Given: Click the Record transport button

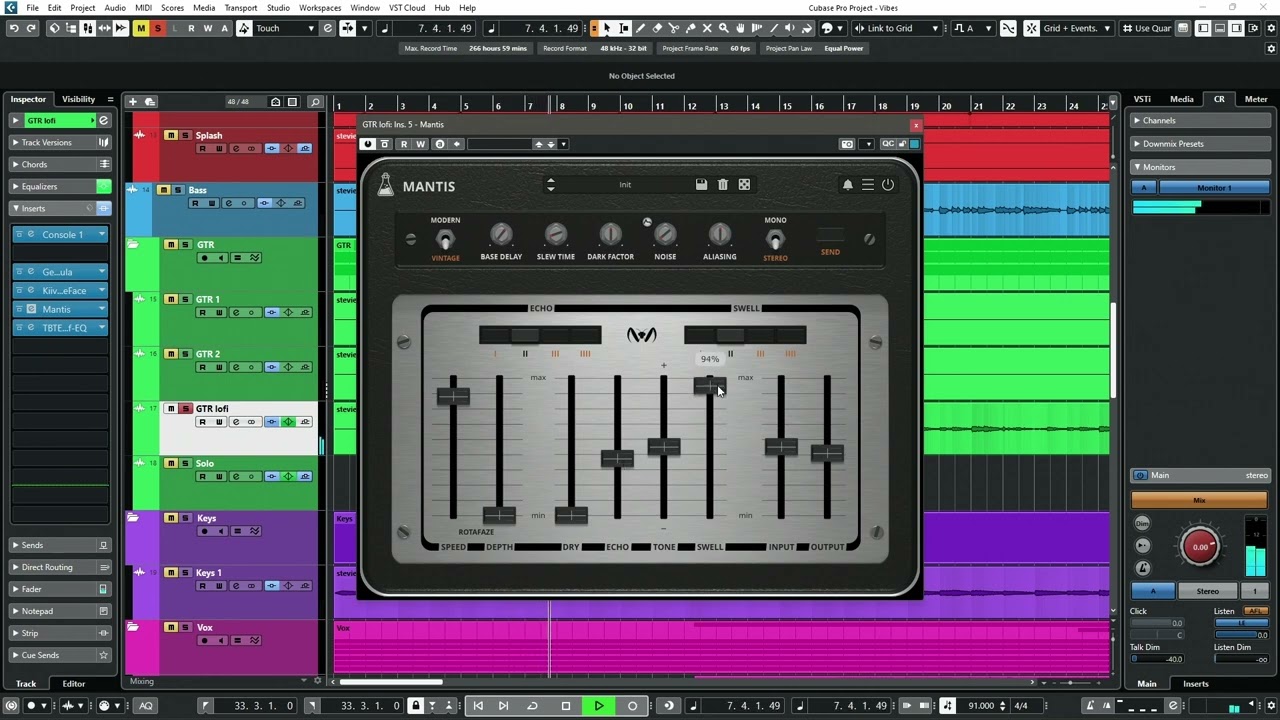Looking at the screenshot, I should 632,706.
